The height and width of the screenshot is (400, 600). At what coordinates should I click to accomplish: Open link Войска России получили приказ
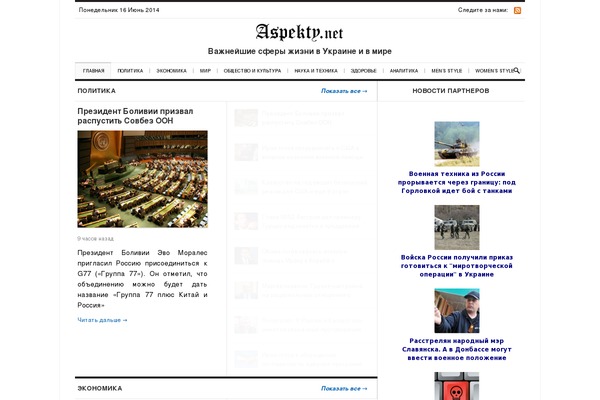457,266
